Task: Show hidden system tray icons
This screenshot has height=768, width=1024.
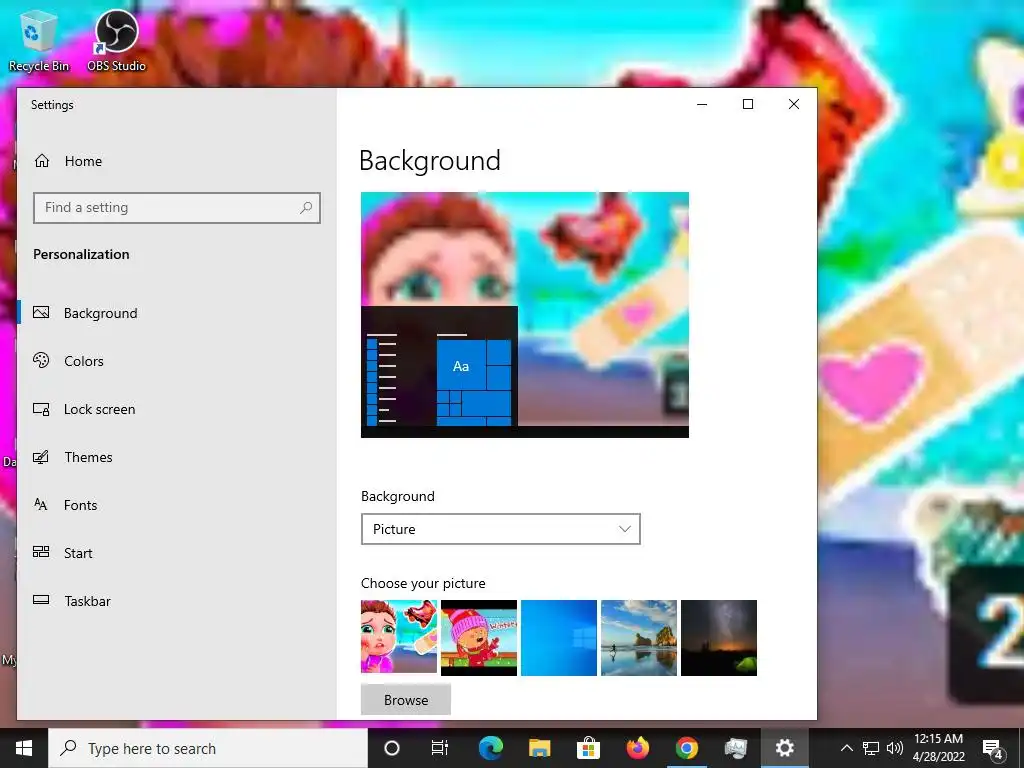Action: click(846, 748)
